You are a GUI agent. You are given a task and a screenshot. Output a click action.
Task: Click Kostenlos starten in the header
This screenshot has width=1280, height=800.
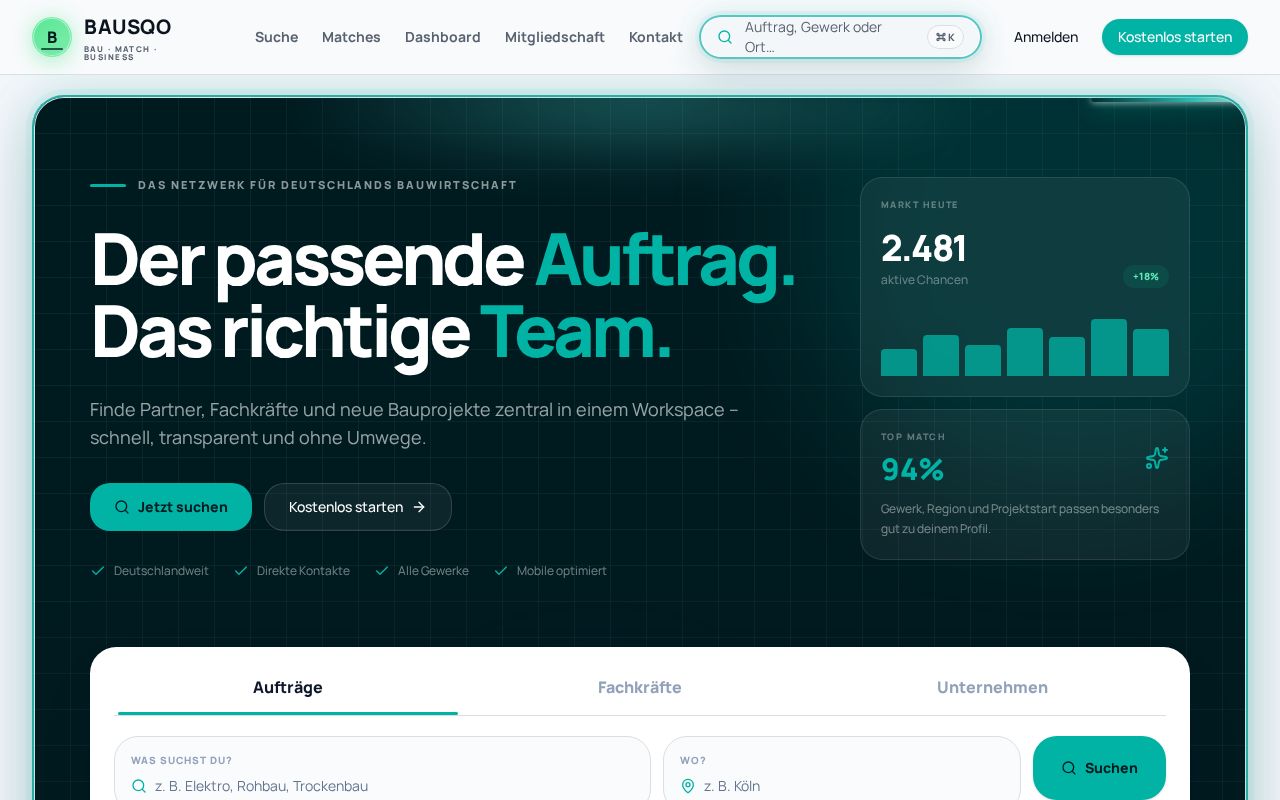click(1175, 37)
